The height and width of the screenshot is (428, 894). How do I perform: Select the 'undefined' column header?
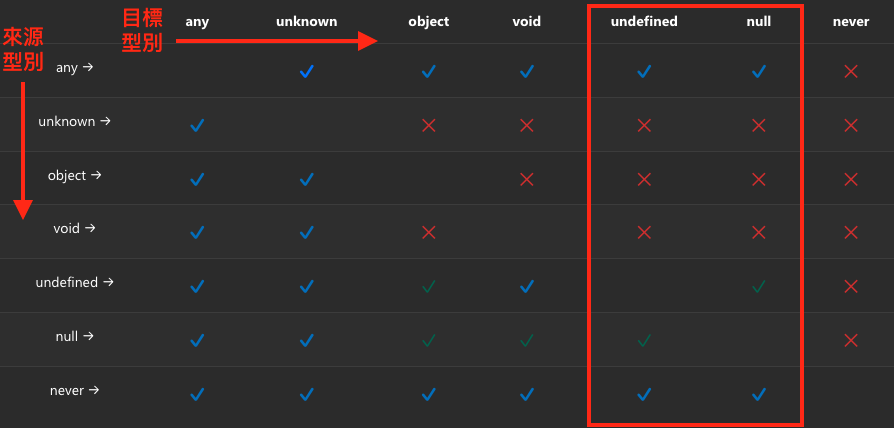(644, 22)
